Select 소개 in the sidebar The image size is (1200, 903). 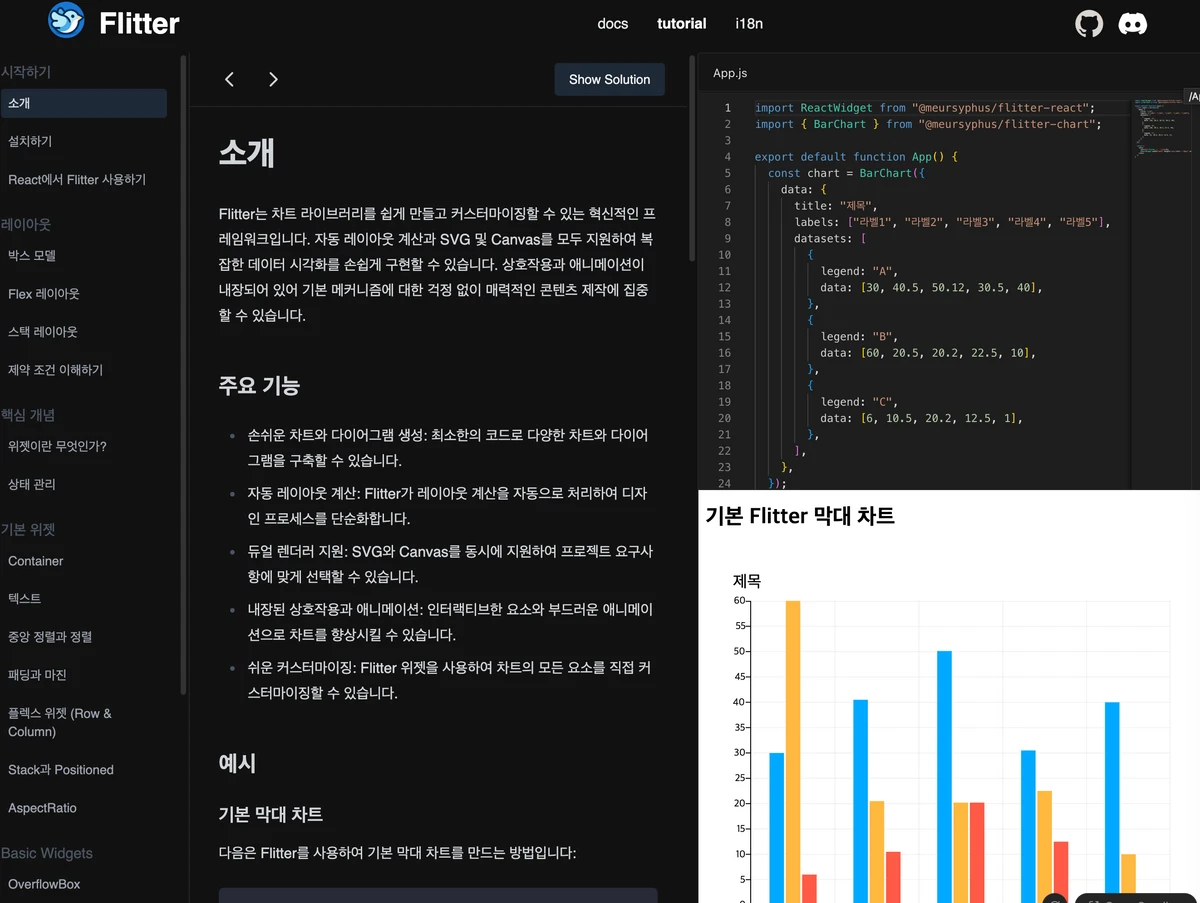coord(83,103)
